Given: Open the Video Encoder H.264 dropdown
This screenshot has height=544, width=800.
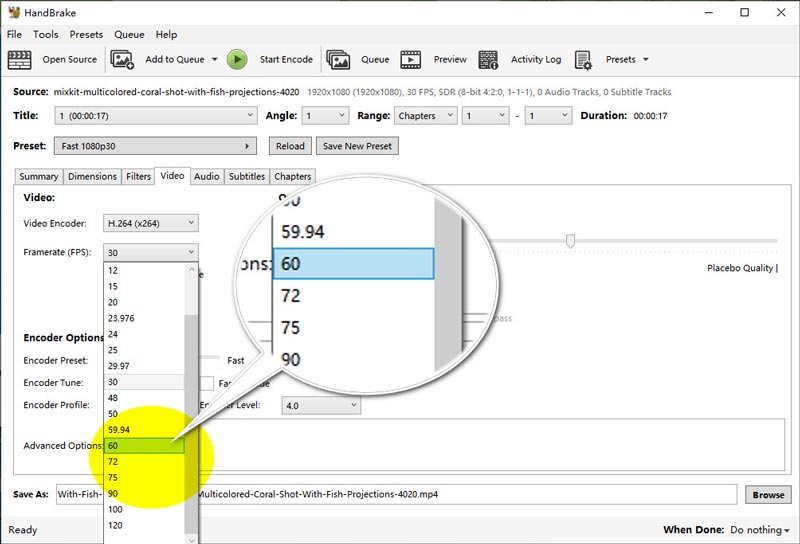Looking at the screenshot, I should coord(151,223).
